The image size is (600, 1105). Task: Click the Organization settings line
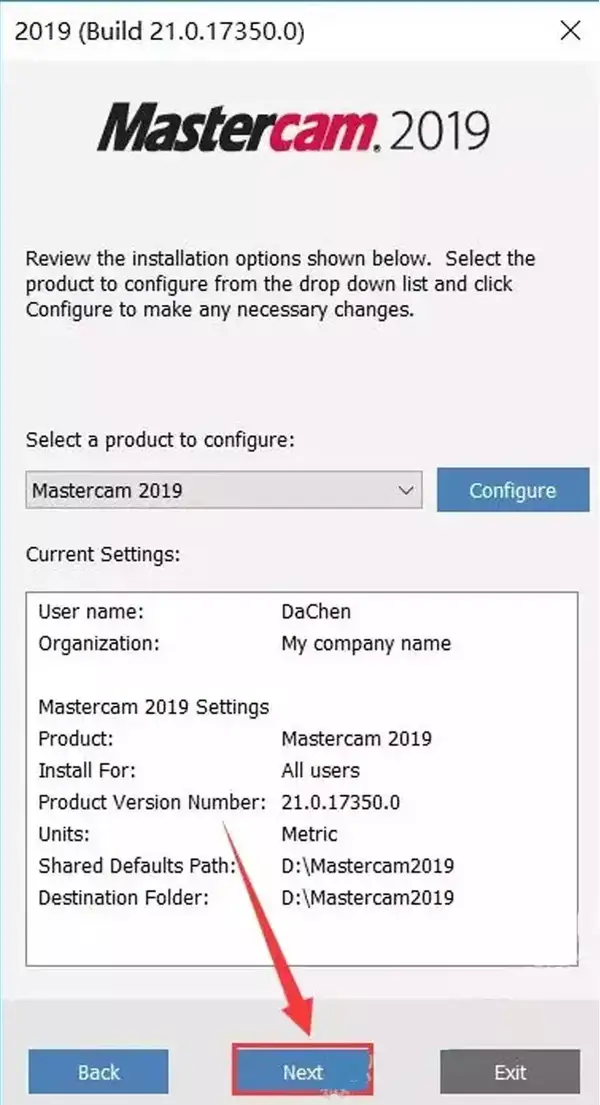(244, 643)
